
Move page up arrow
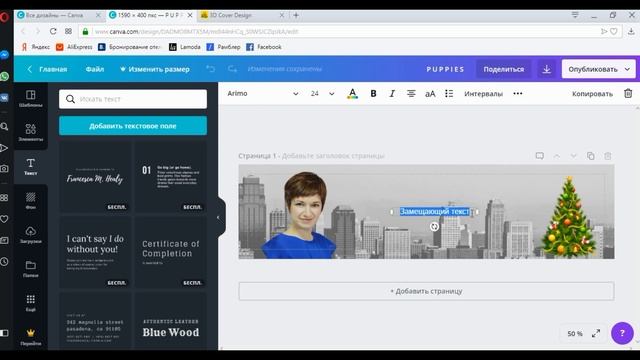tap(557, 156)
